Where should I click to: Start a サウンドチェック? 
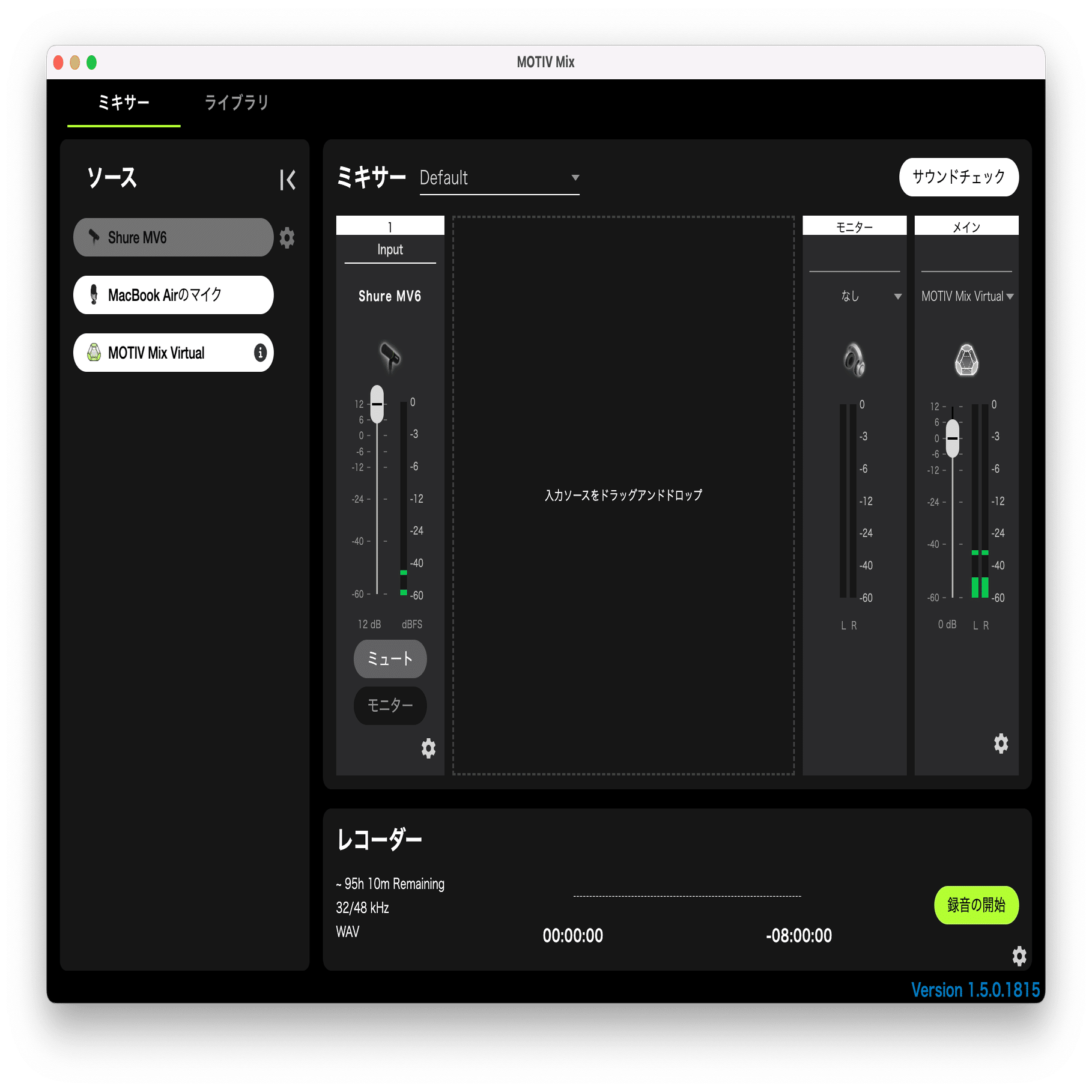[959, 177]
